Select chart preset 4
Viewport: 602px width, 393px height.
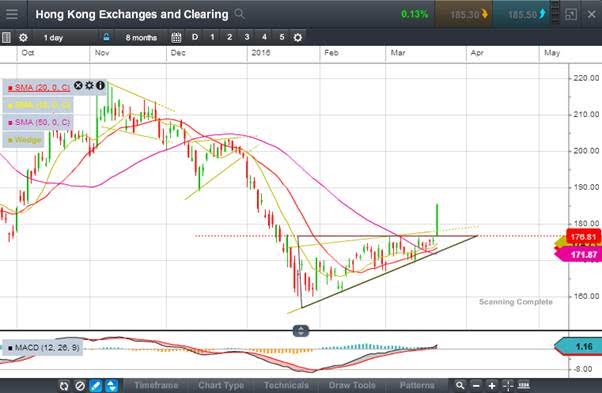[264, 37]
